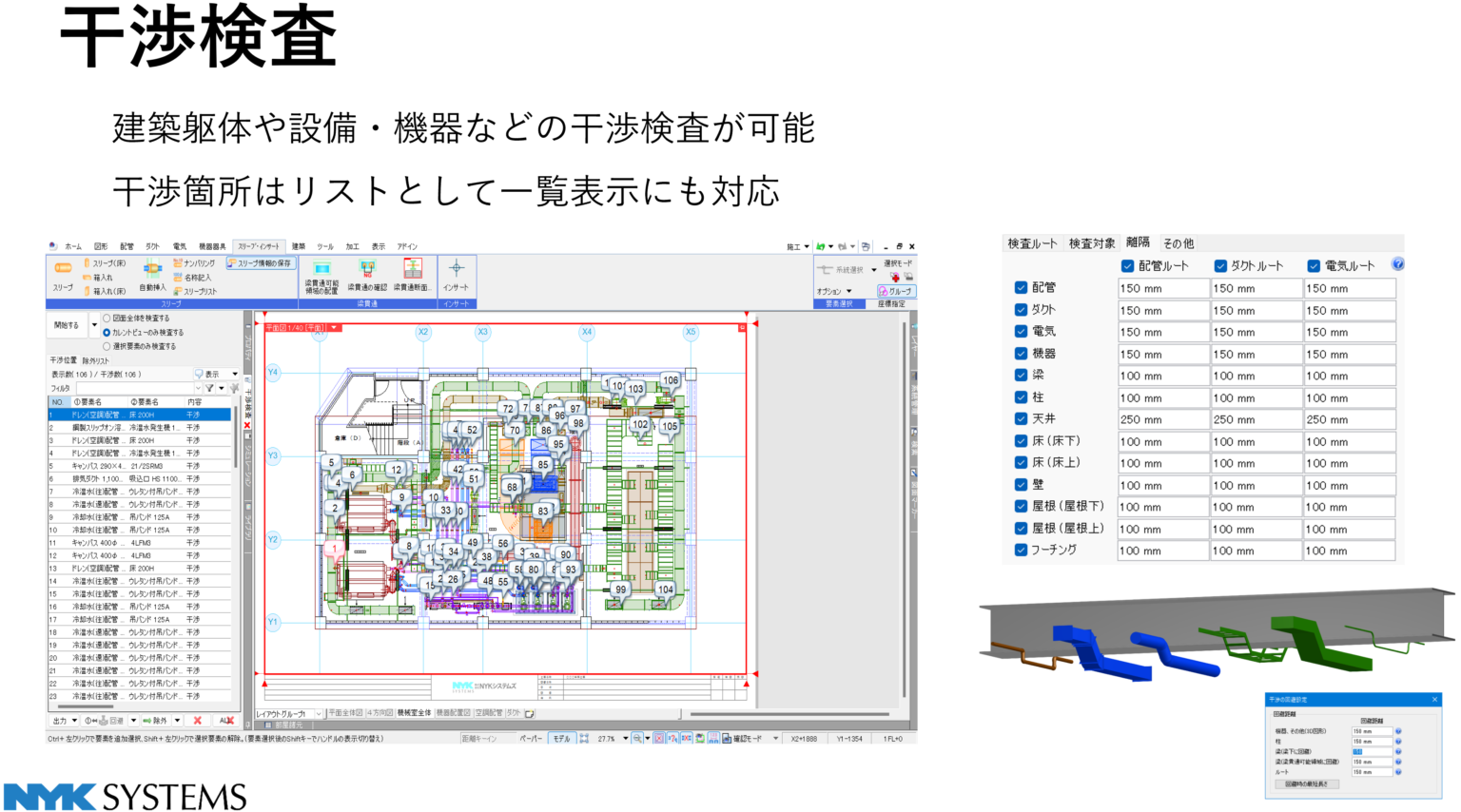Click the ナンバリング icon
Viewport: 1461px width, 812px height.
(195, 263)
